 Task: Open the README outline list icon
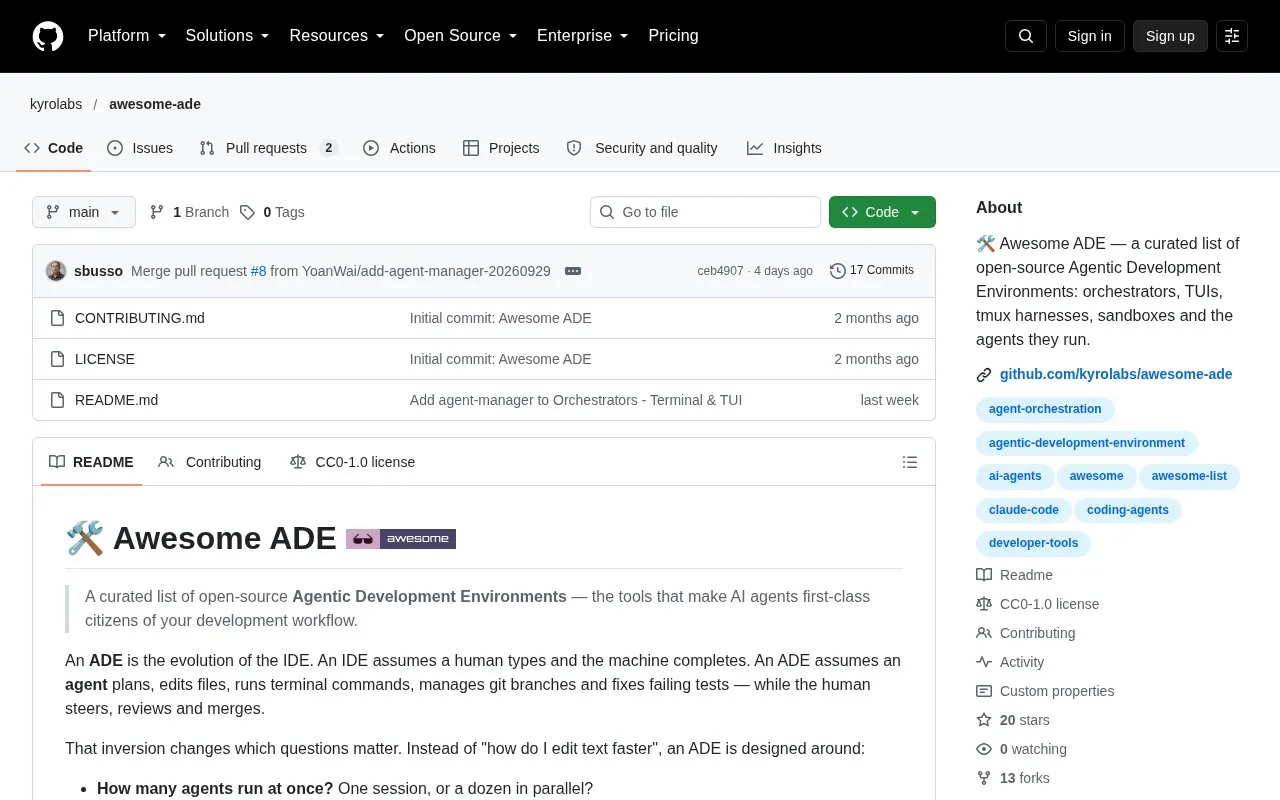tap(910, 462)
